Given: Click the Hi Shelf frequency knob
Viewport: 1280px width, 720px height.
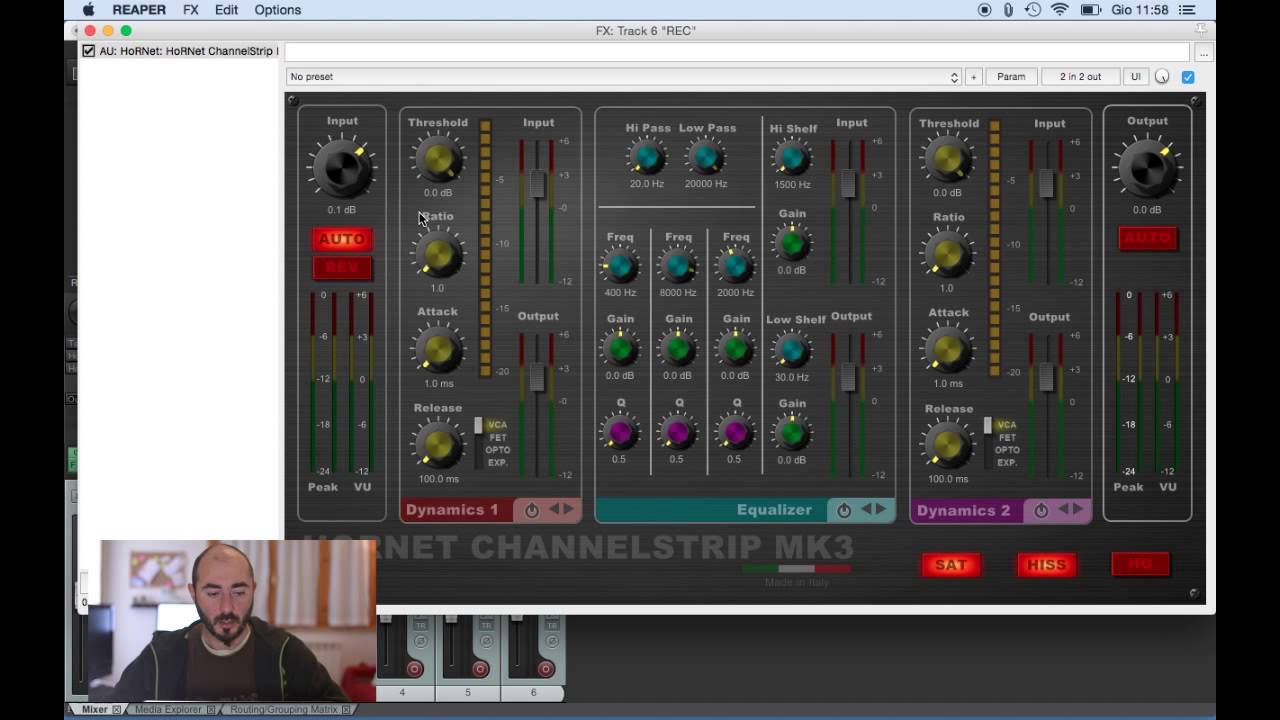Looking at the screenshot, I should click(x=792, y=157).
